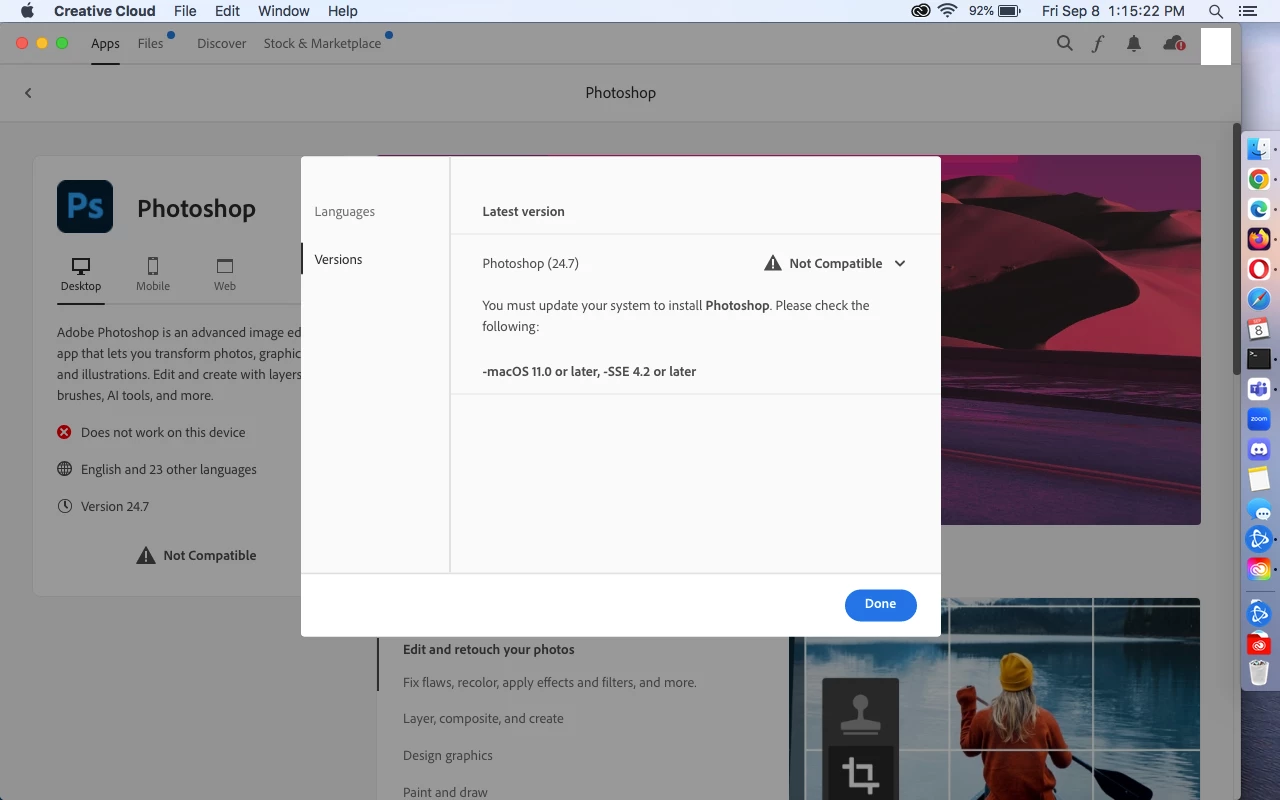This screenshot has width=1280, height=800.
Task: Open Terminal from the Dock
Action: click(1259, 358)
